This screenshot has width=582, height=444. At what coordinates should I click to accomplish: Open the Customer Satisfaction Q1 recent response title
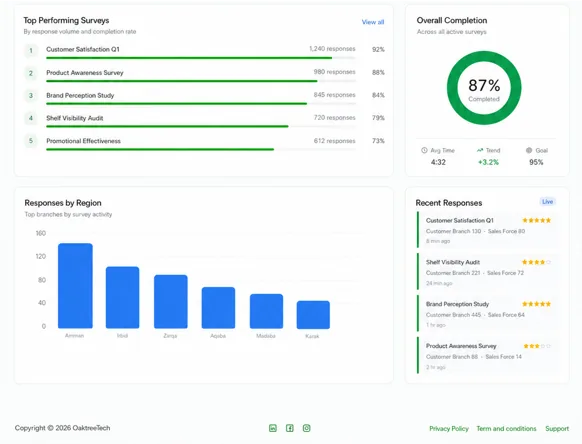pyautogui.click(x=460, y=221)
